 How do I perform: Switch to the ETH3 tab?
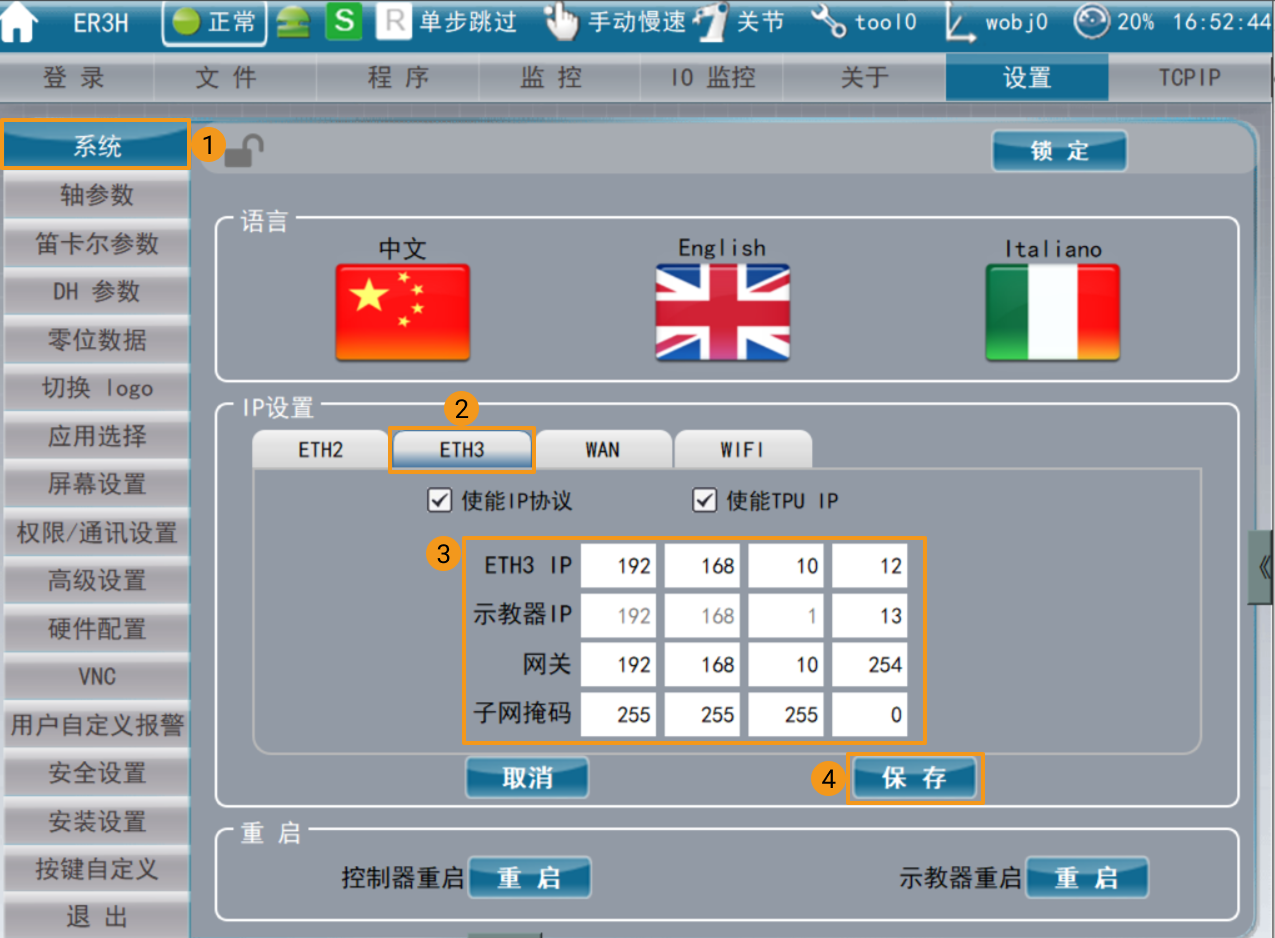click(462, 450)
